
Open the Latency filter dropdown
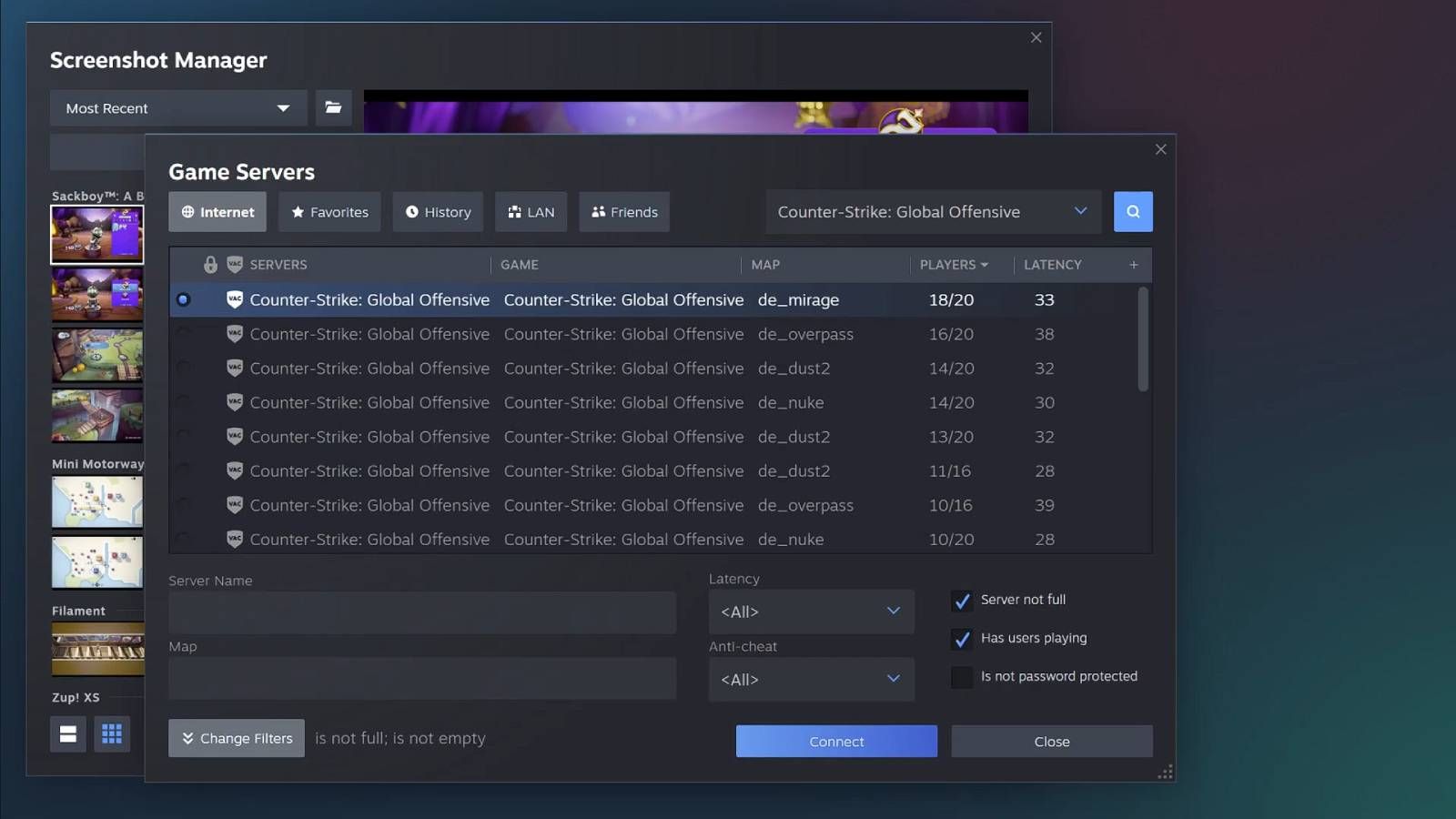(x=811, y=612)
